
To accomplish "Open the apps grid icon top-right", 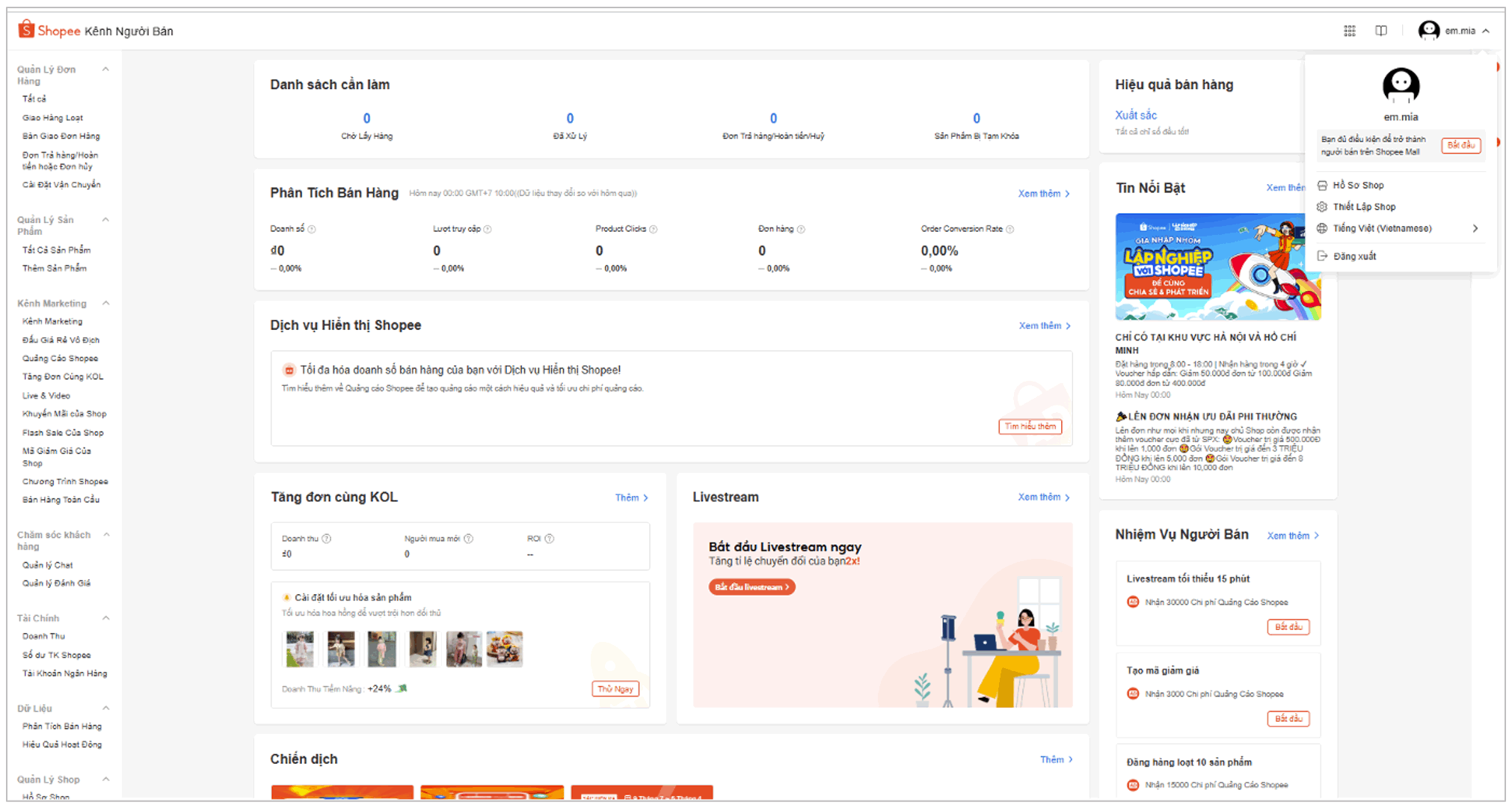I will pos(1350,31).
